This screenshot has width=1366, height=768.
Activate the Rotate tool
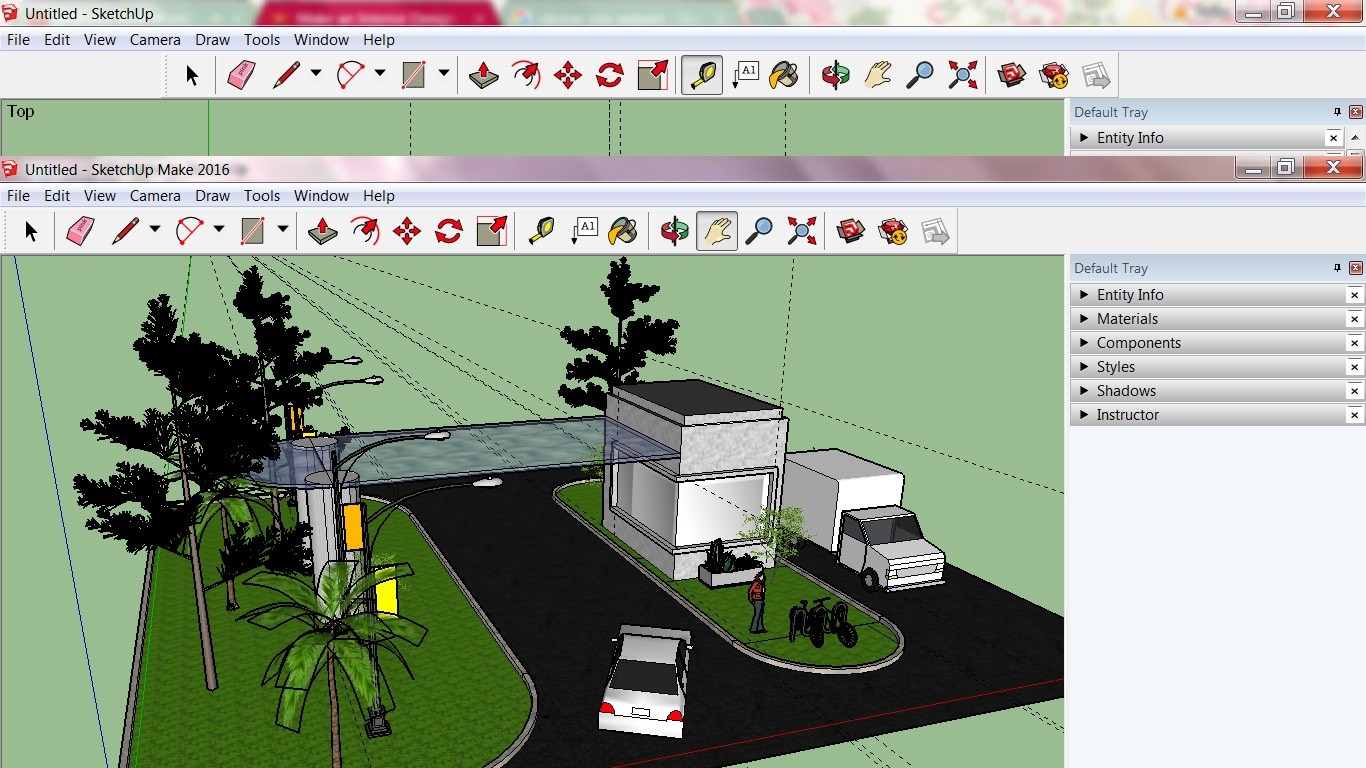click(x=447, y=230)
